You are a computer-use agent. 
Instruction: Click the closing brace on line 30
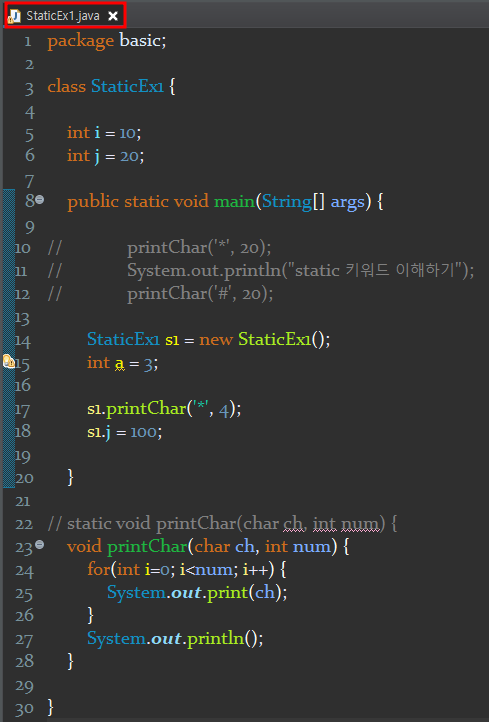[x=51, y=707]
